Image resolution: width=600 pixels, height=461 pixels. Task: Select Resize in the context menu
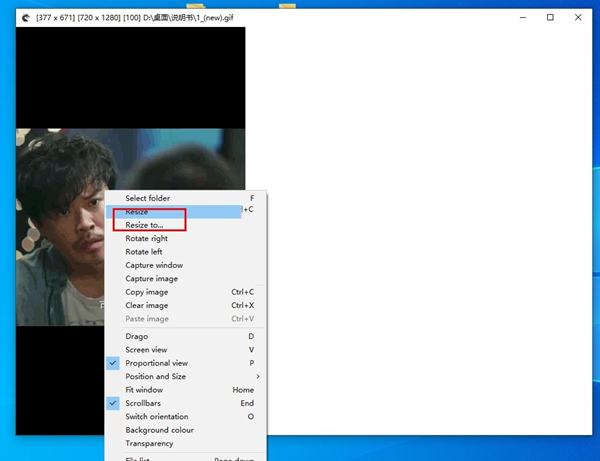click(x=137, y=212)
